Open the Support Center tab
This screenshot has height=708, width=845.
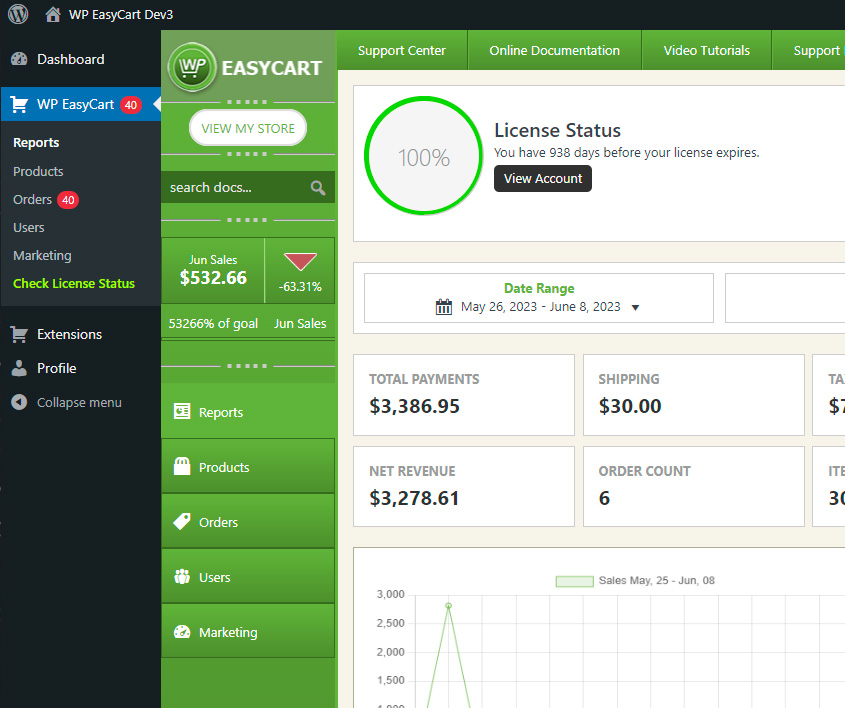[x=401, y=50]
